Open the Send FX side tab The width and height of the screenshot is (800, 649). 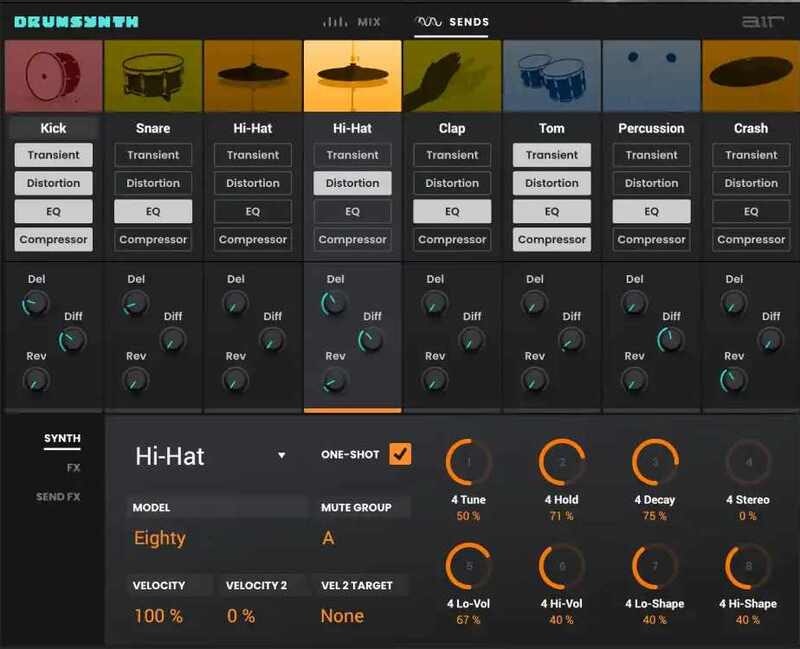[58, 497]
